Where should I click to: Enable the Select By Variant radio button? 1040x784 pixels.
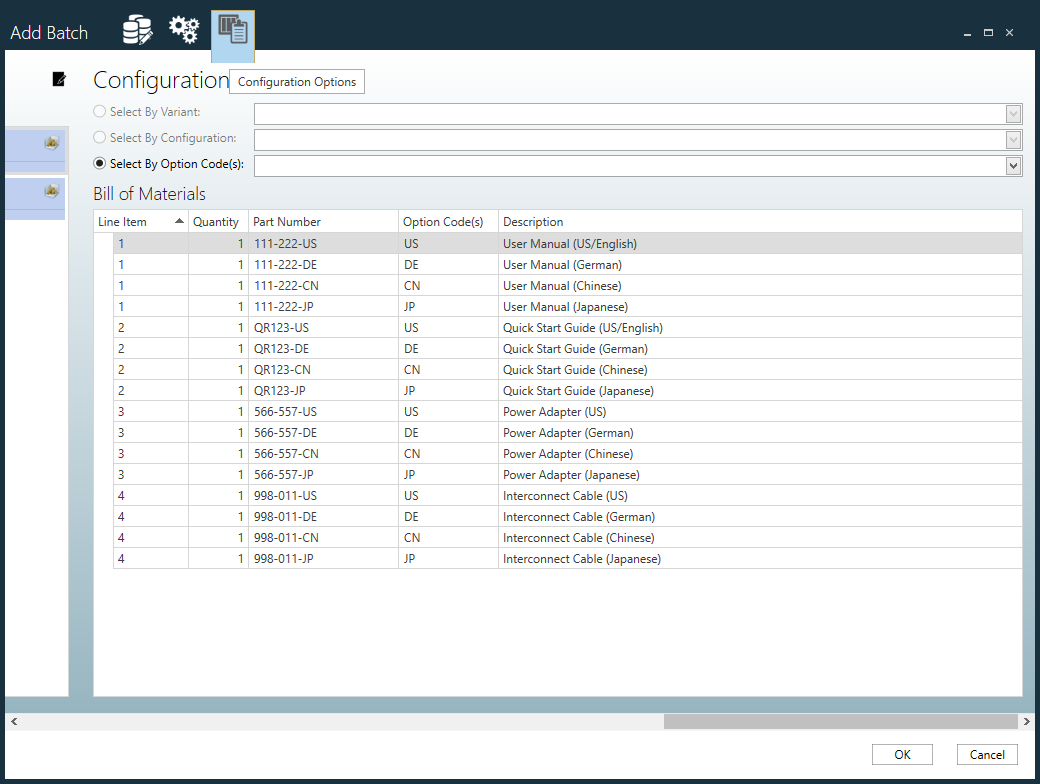point(99,111)
